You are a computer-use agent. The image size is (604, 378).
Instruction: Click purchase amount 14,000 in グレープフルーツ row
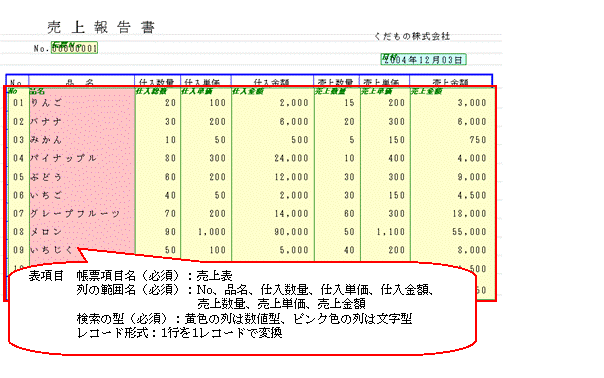coord(291,213)
